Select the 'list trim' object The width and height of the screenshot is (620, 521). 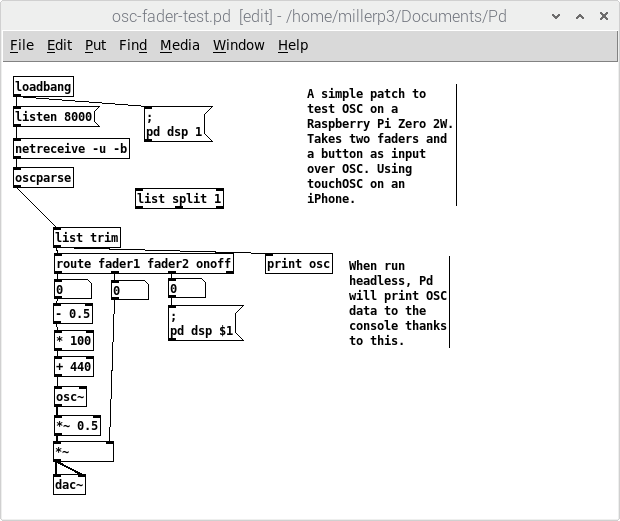tap(88, 237)
